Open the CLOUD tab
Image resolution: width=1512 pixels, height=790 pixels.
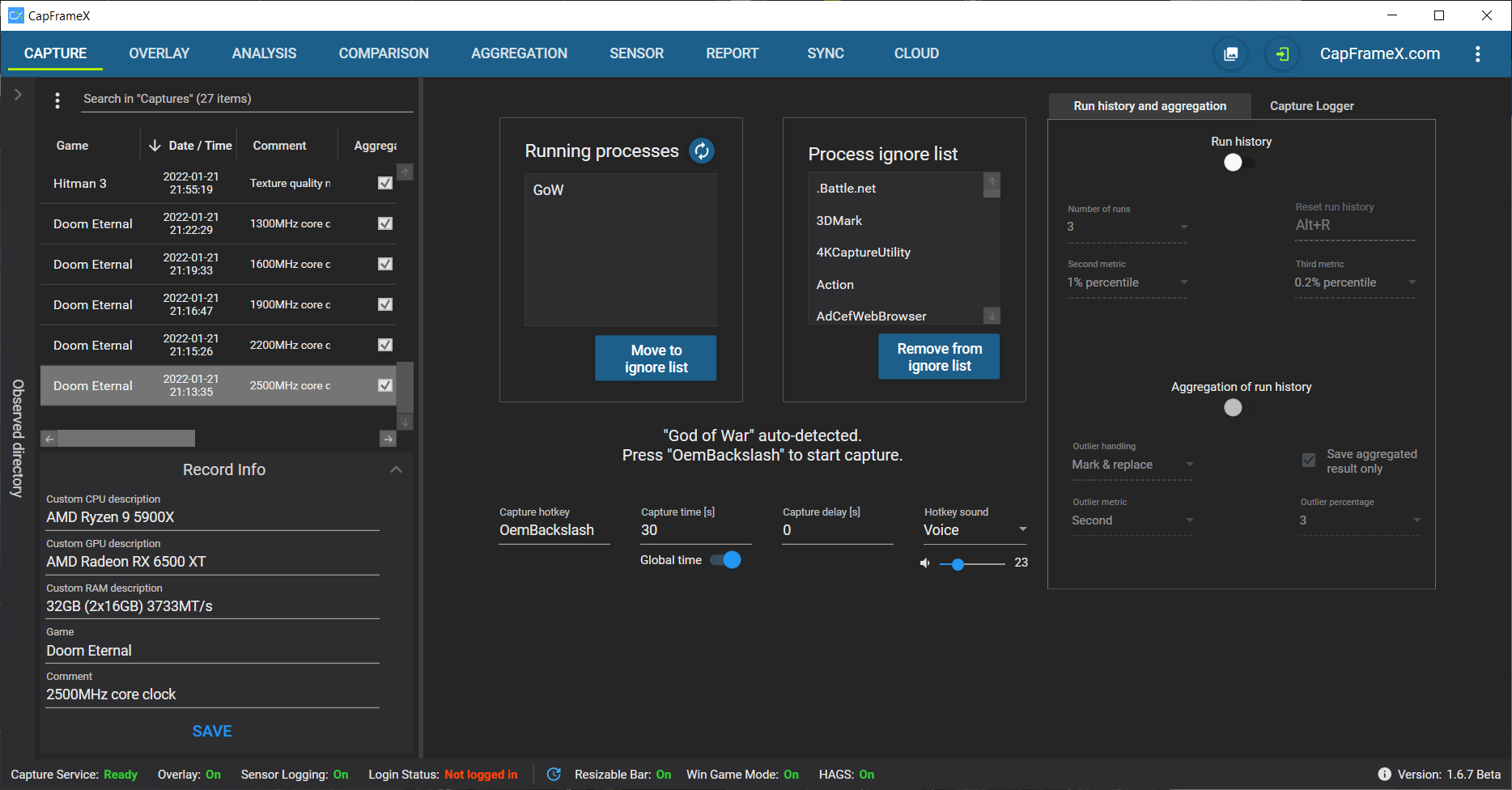(x=917, y=53)
